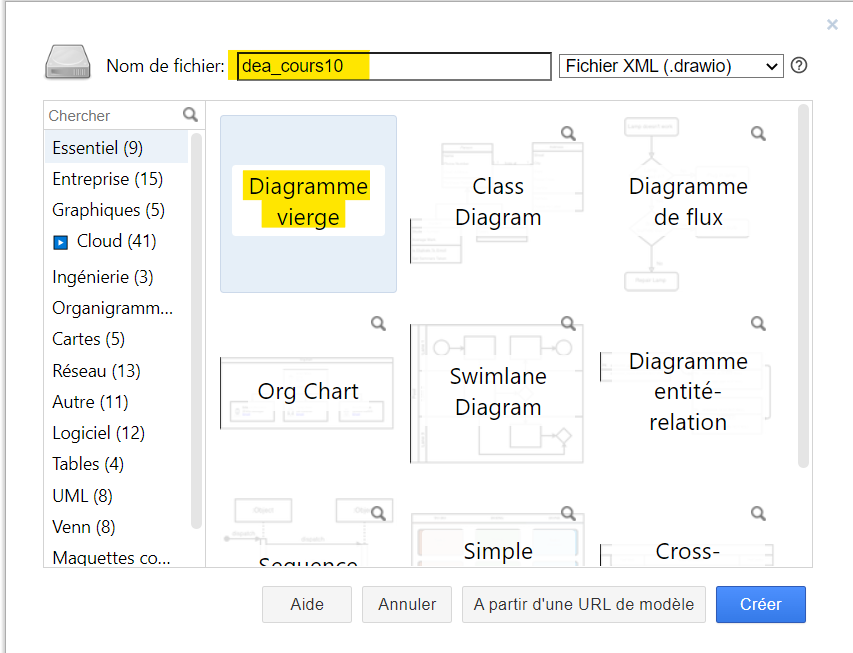
Task: Click A partir d'une URL de modèle
Action: point(583,604)
